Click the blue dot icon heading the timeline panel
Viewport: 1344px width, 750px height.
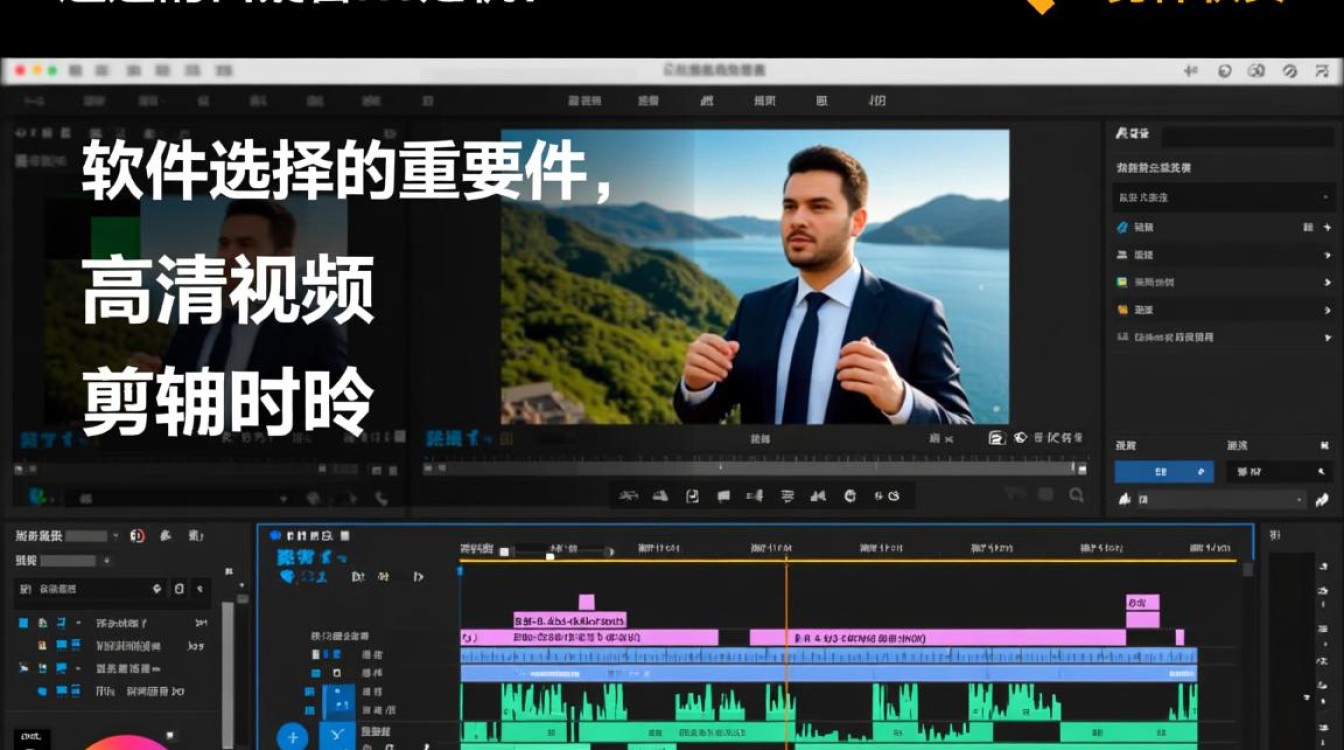point(275,536)
